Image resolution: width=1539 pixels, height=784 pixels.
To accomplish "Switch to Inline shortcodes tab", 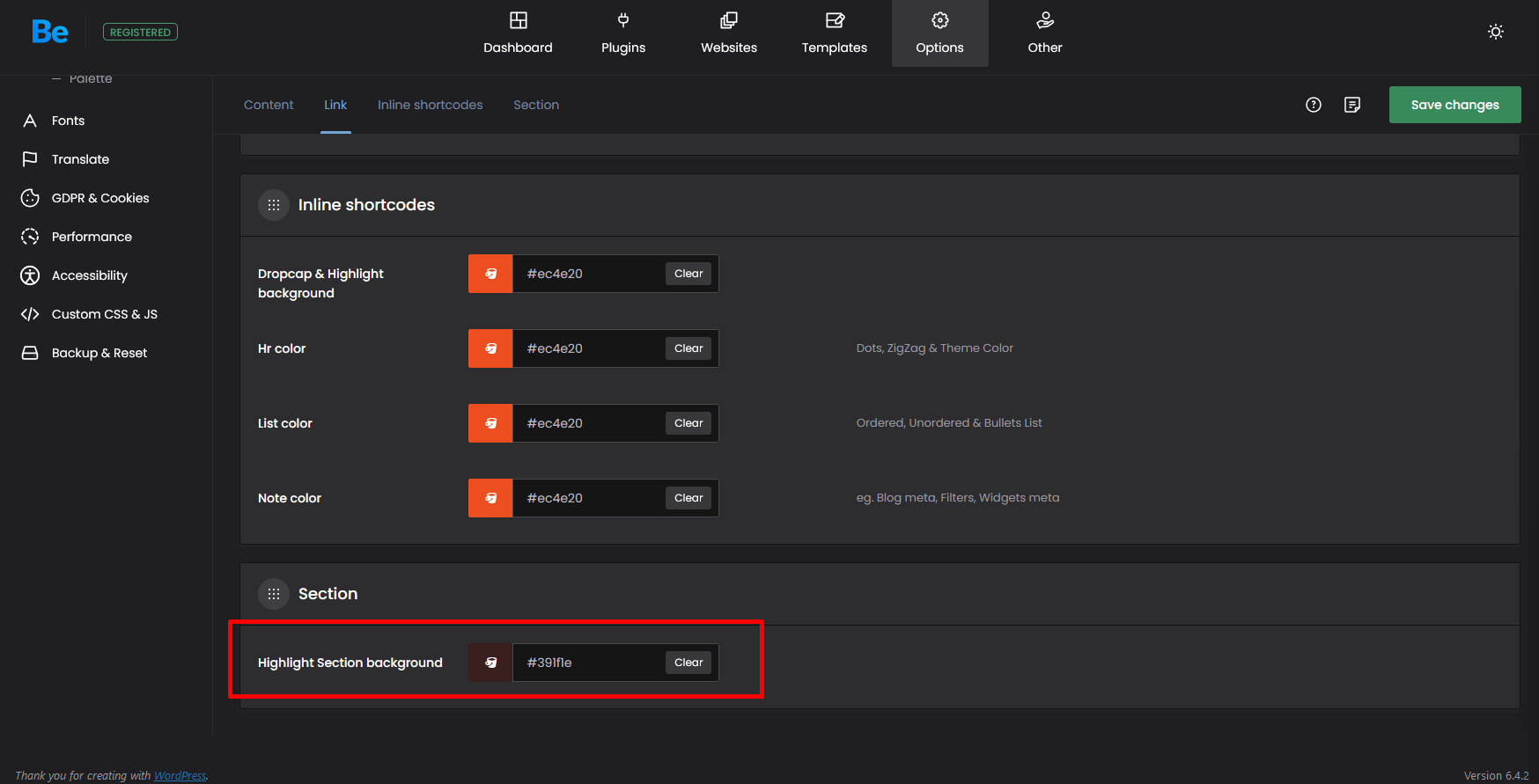I will (x=431, y=105).
